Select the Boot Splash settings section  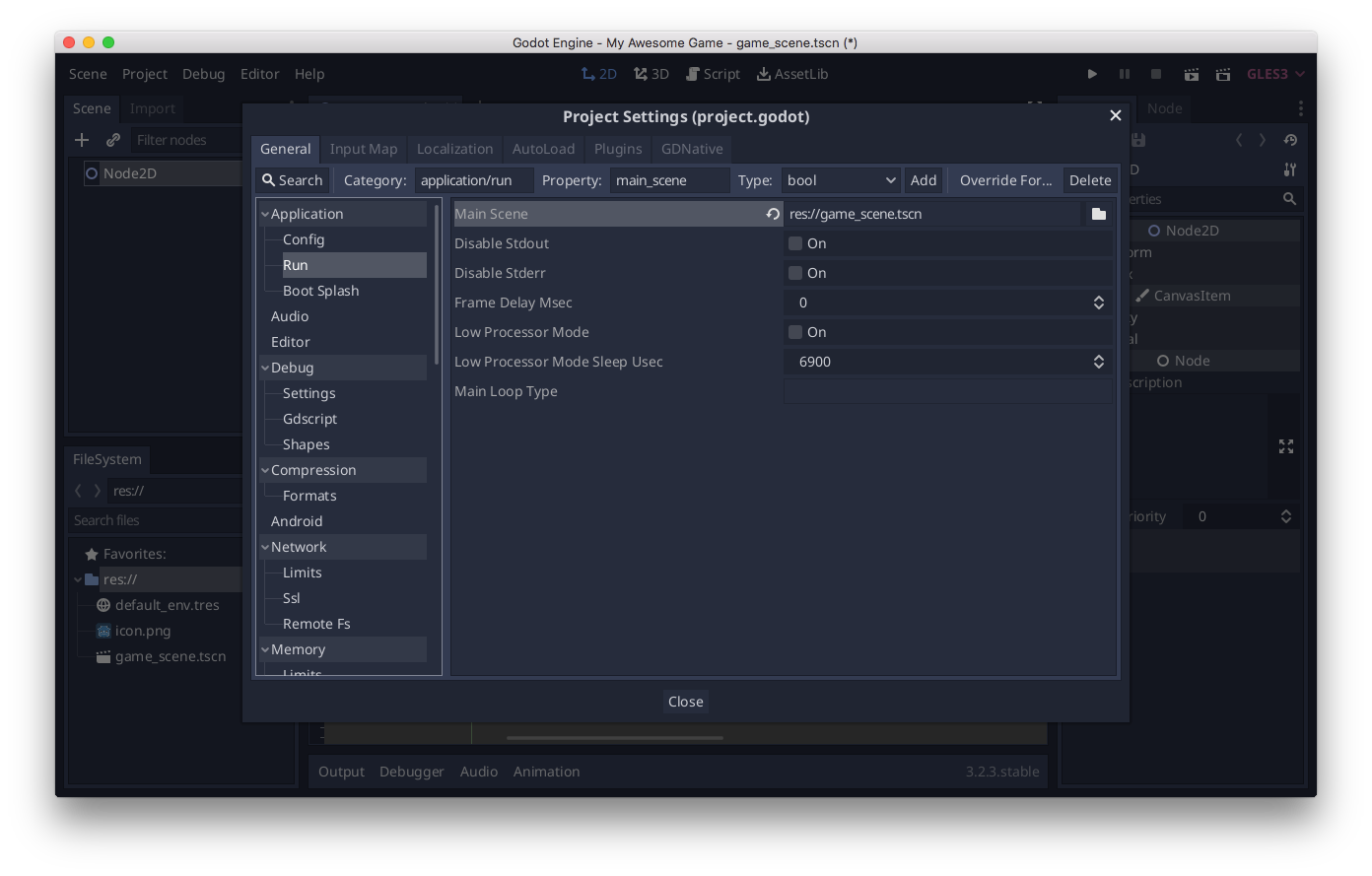(320, 291)
